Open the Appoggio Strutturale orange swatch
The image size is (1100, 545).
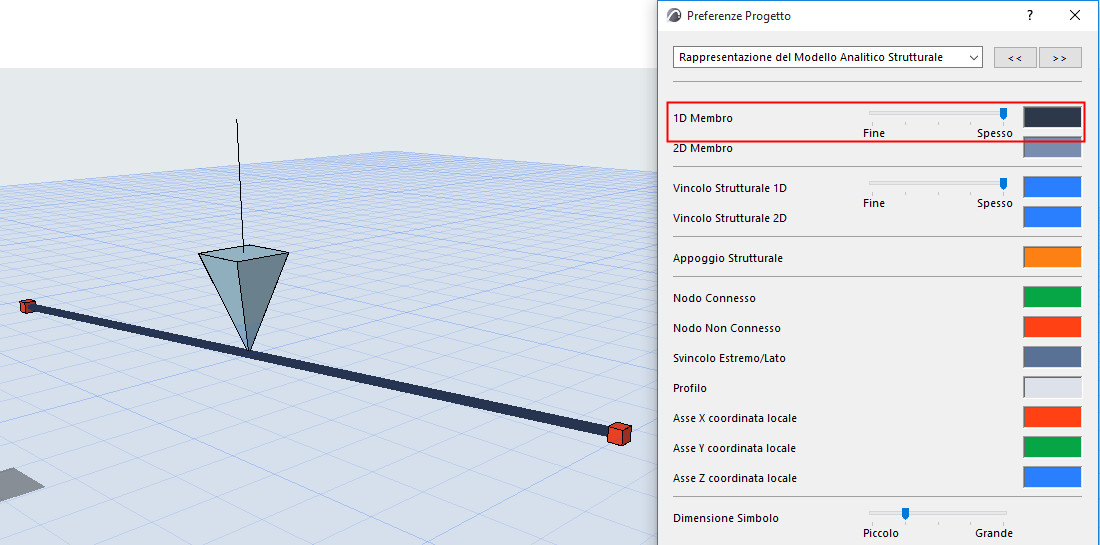(x=1052, y=257)
